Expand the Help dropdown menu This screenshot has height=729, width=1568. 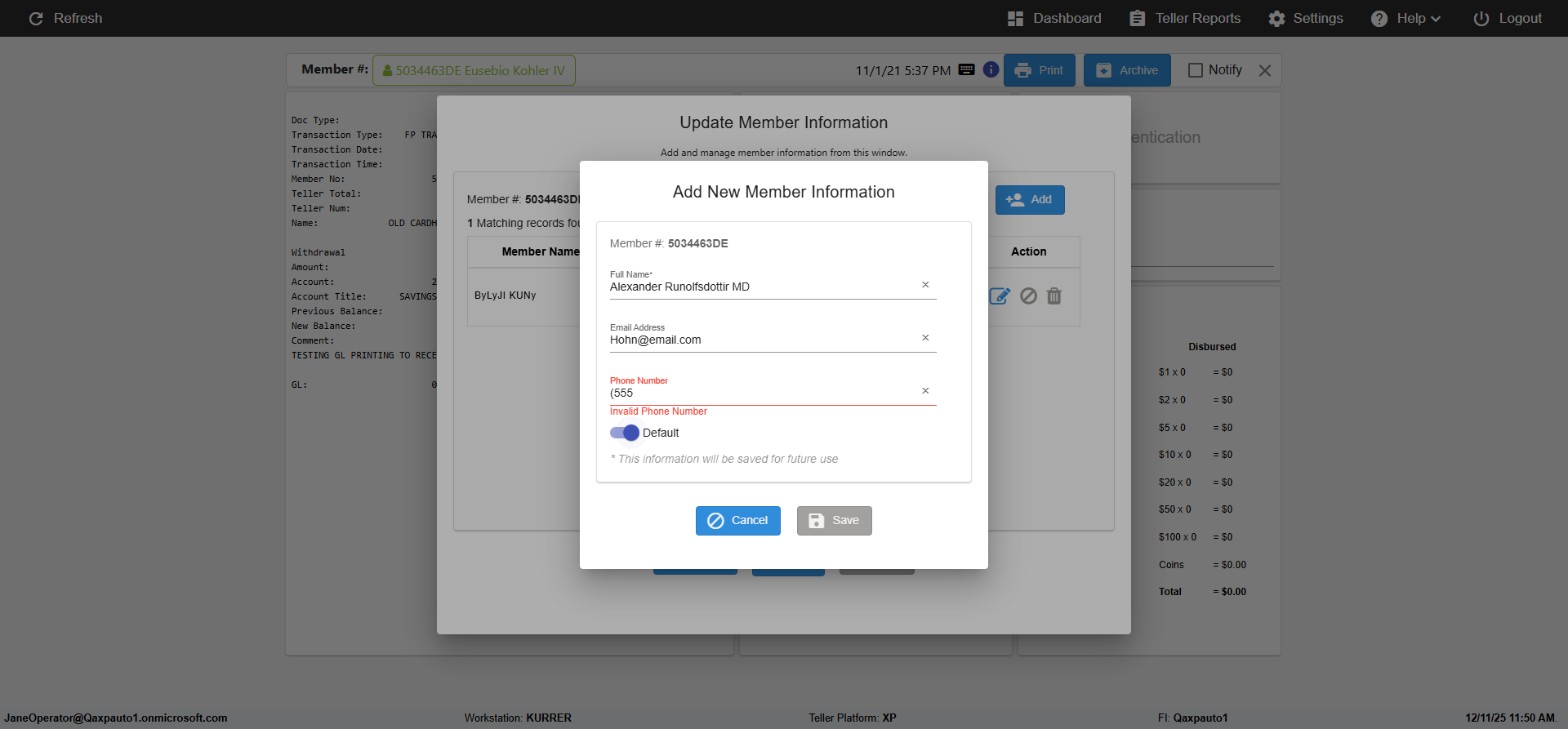(x=1405, y=18)
